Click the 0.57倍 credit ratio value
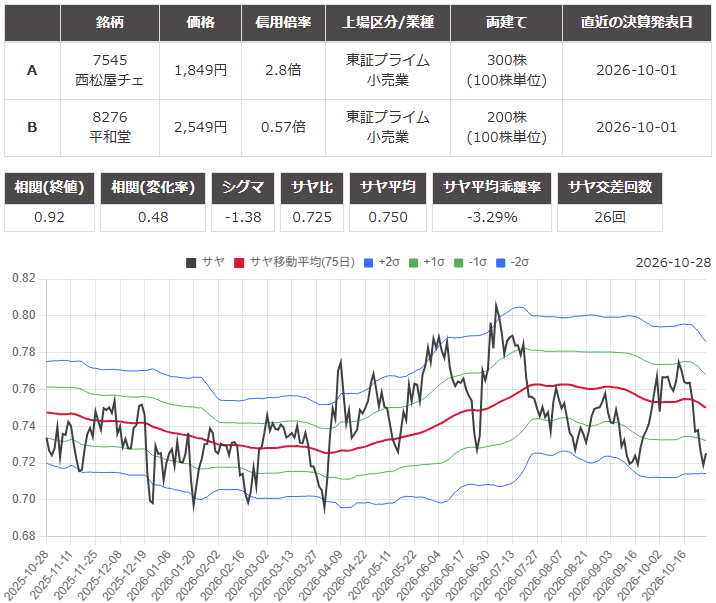 [283, 127]
